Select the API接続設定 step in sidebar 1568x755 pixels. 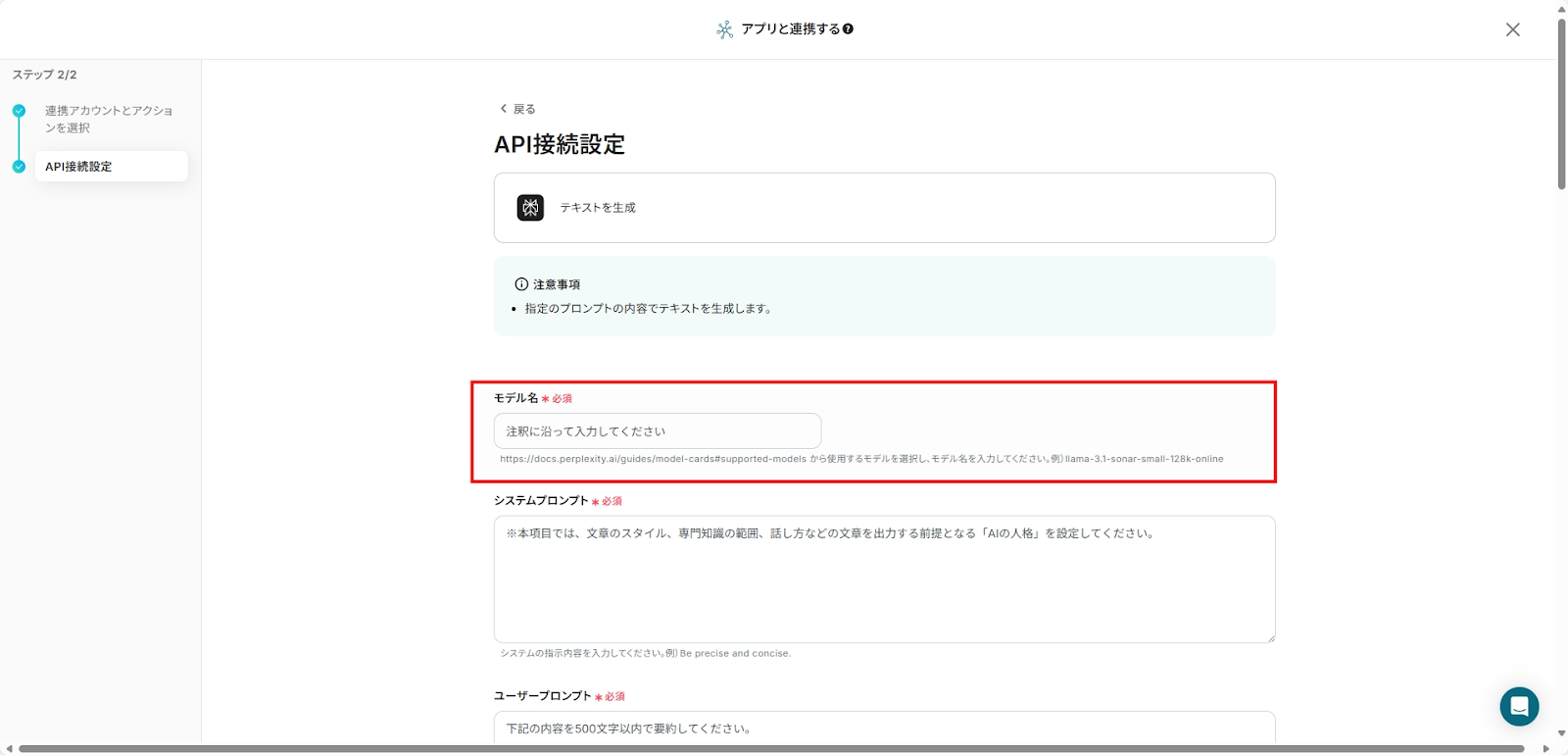(111, 167)
